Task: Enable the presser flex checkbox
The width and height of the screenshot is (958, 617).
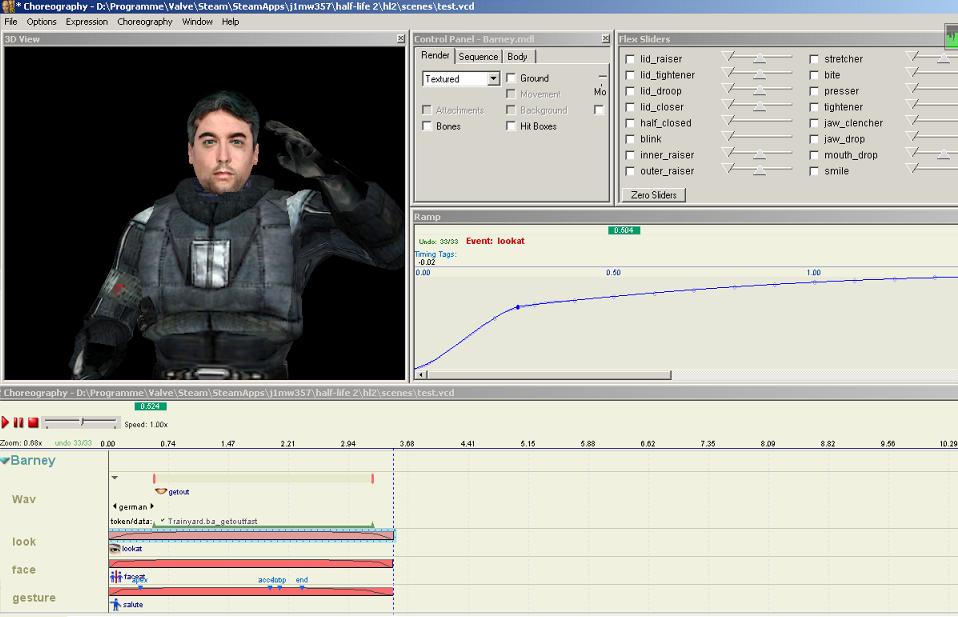Action: 814,91
